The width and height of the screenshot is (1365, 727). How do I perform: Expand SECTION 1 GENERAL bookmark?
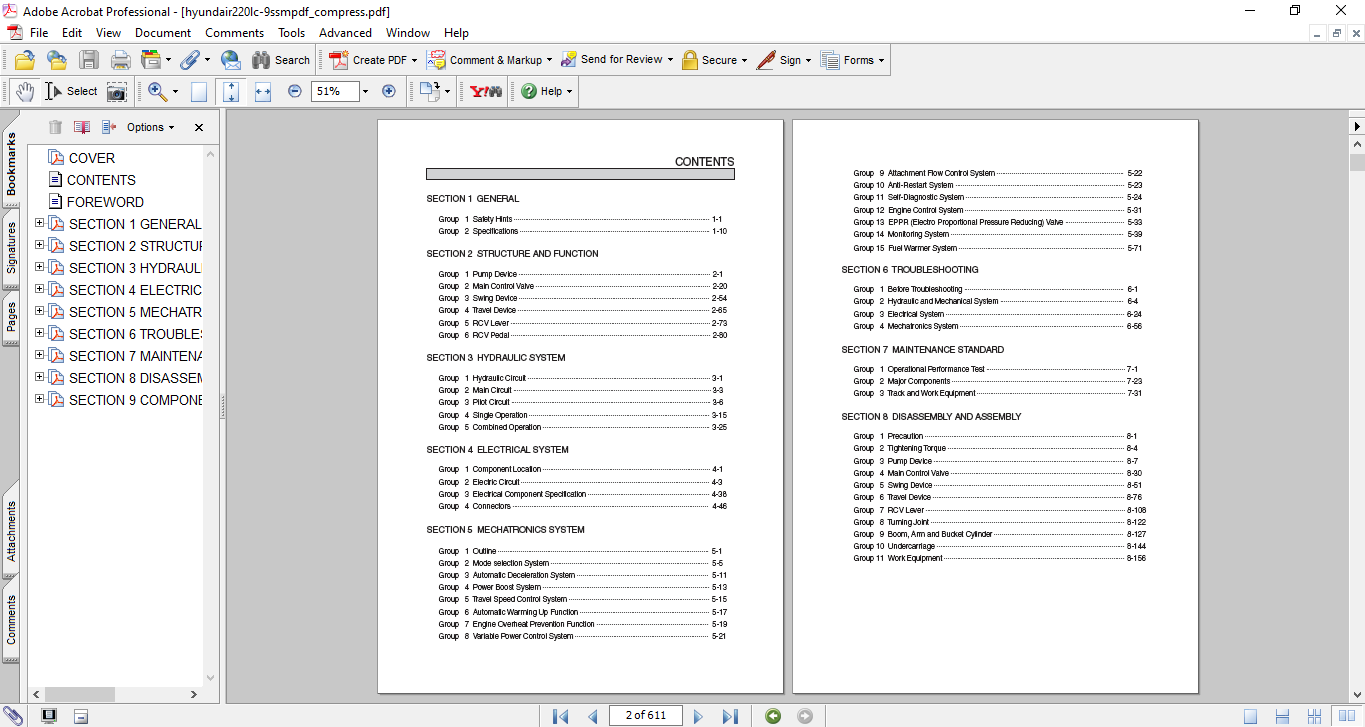40,223
